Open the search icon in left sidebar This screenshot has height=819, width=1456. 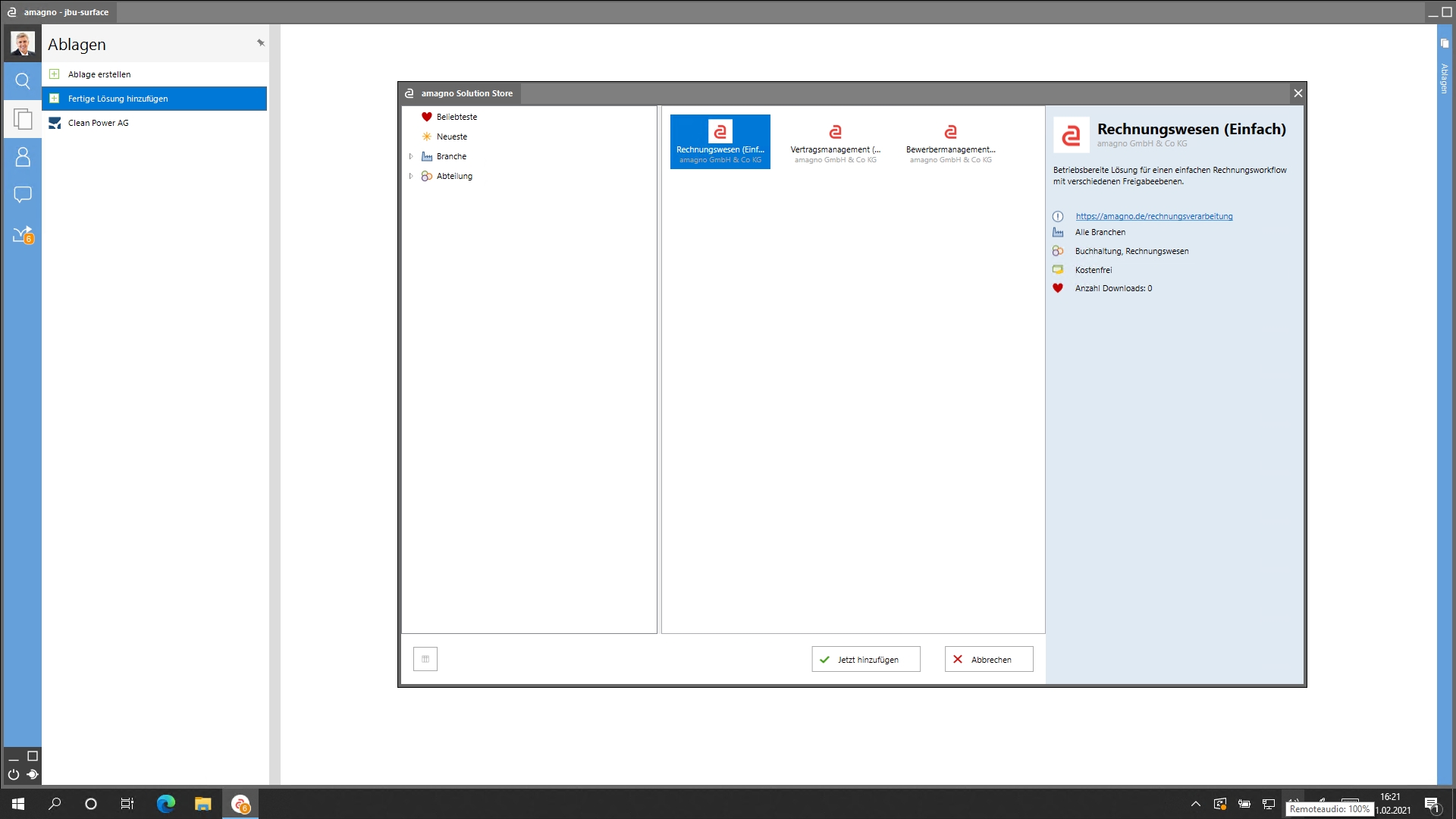click(x=23, y=81)
